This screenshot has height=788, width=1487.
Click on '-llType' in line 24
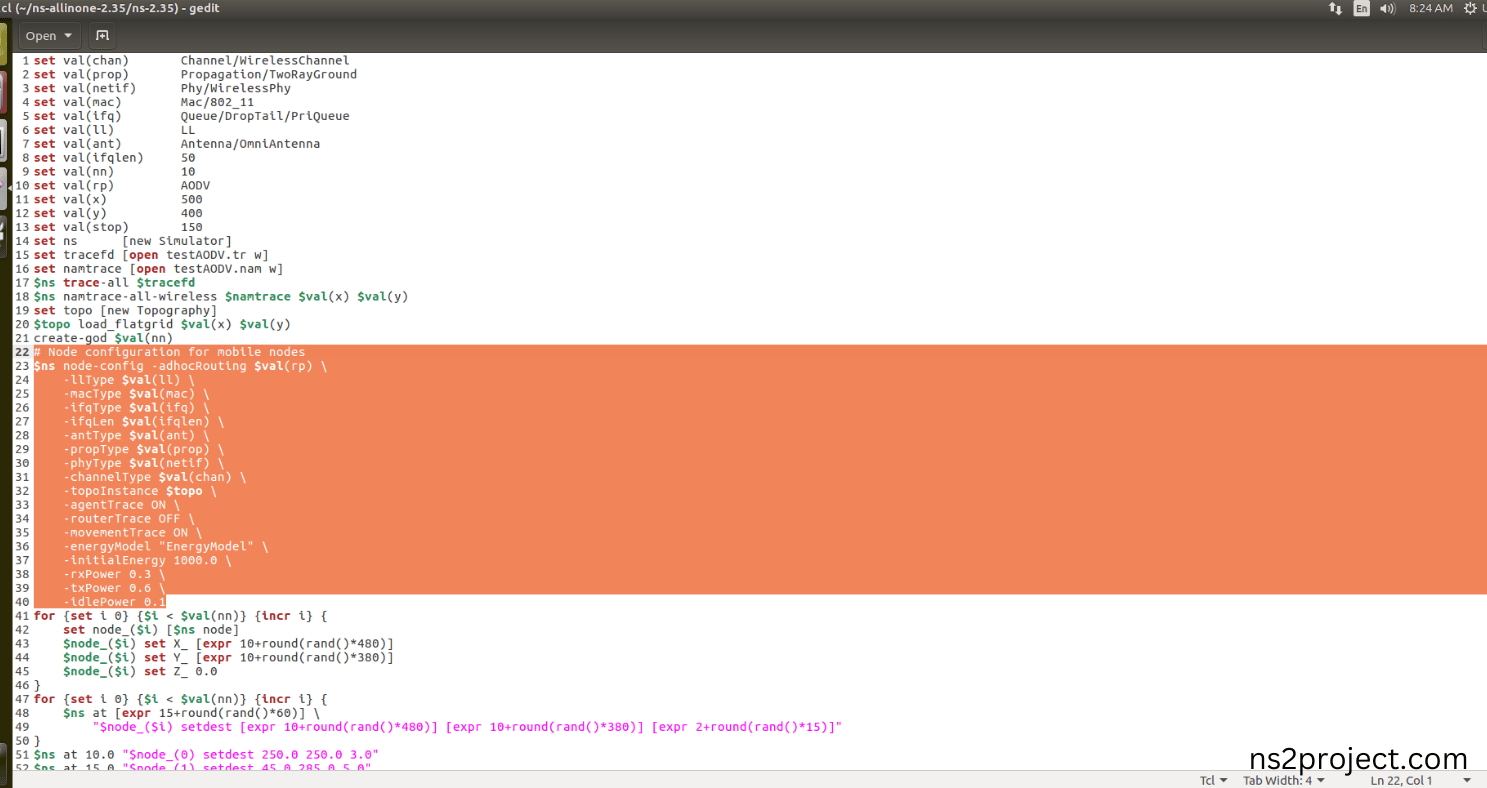(x=88, y=380)
